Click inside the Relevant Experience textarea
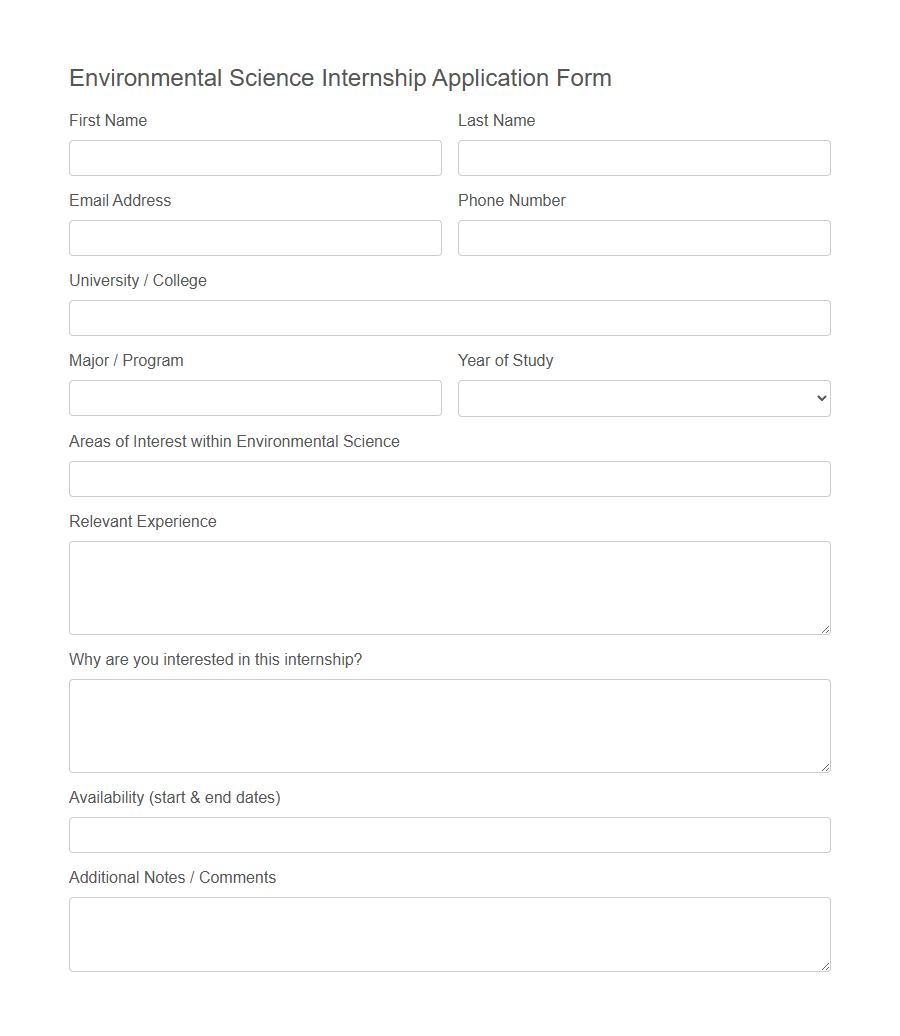Viewport: 900px width, 1036px height. (x=449, y=585)
